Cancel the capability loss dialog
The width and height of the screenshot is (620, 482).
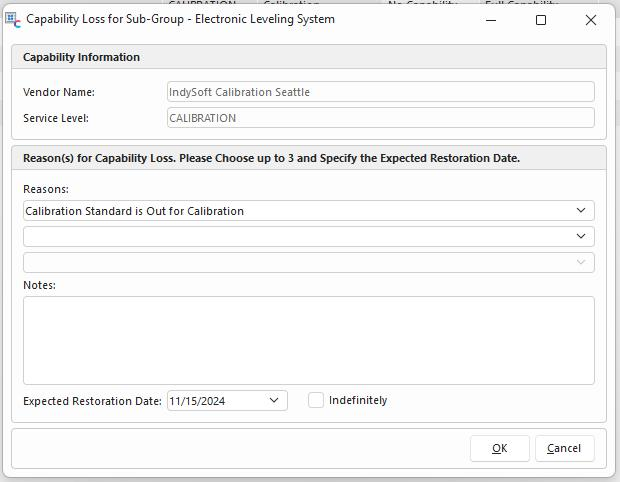click(x=564, y=448)
